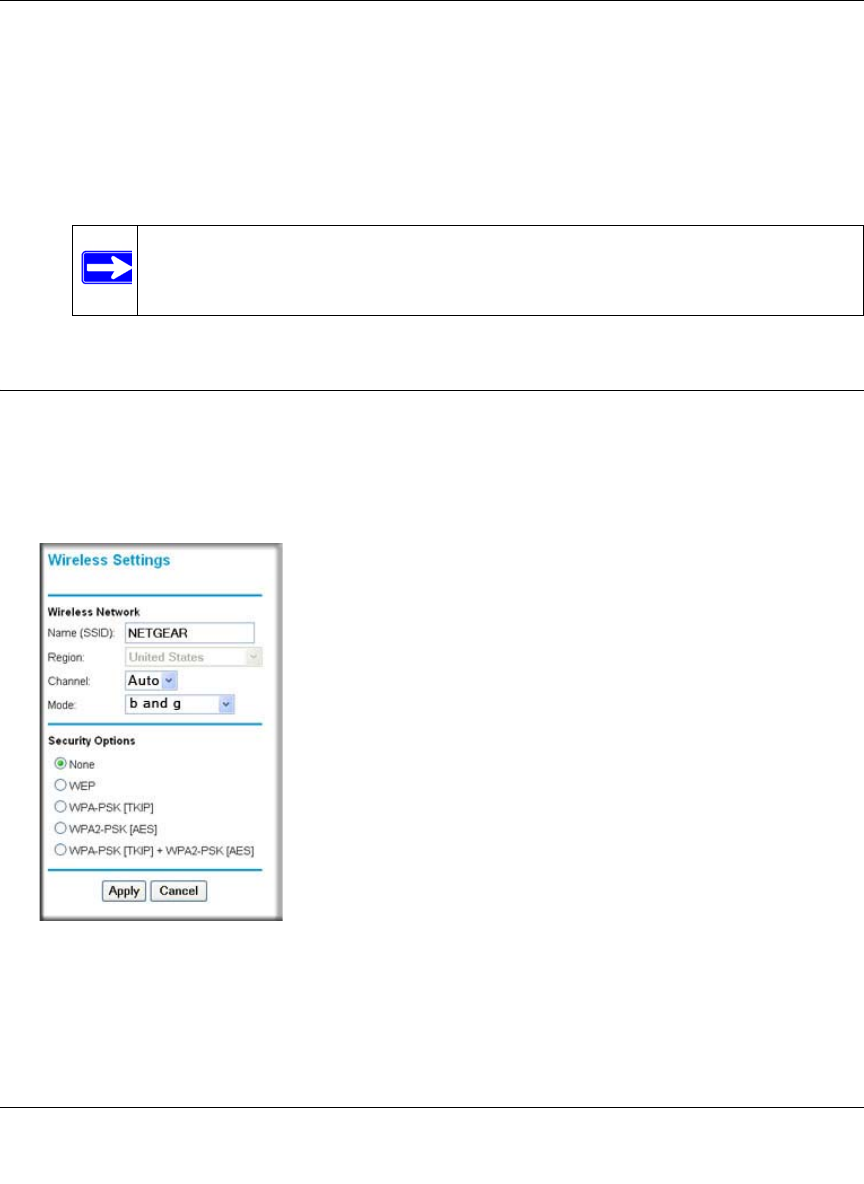
Task: Click the Security Options section label
Action: click(91, 741)
